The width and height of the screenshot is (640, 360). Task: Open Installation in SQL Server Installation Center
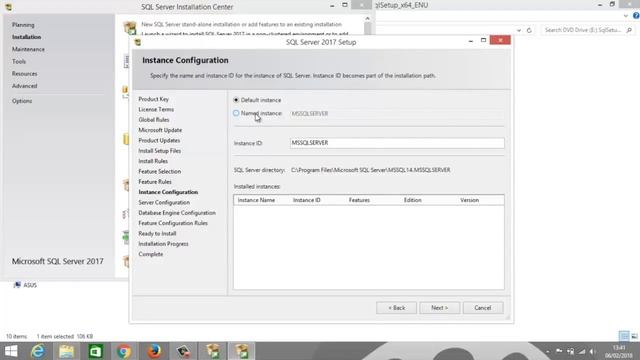(x=27, y=37)
